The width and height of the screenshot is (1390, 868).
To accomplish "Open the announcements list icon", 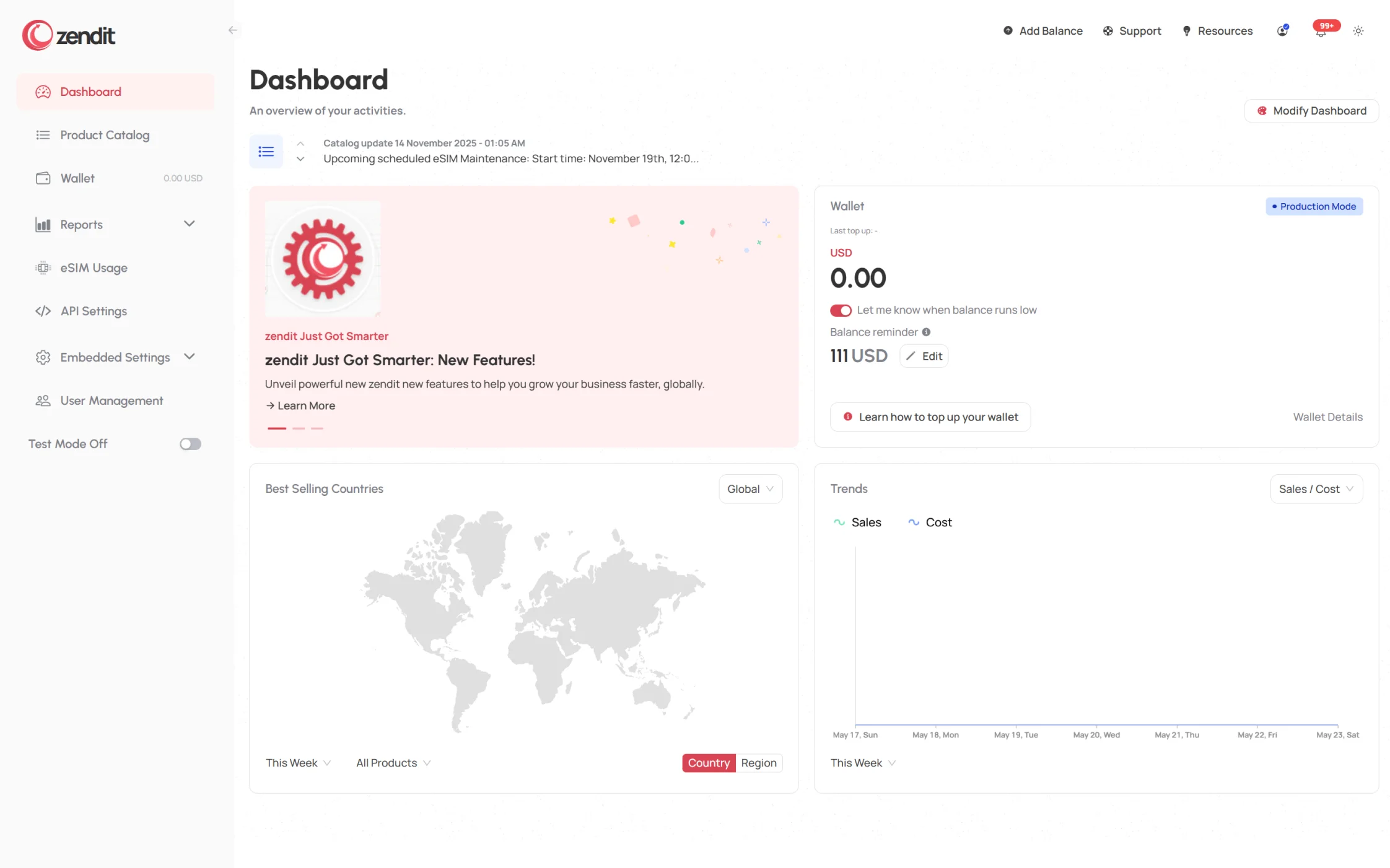I will click(266, 151).
